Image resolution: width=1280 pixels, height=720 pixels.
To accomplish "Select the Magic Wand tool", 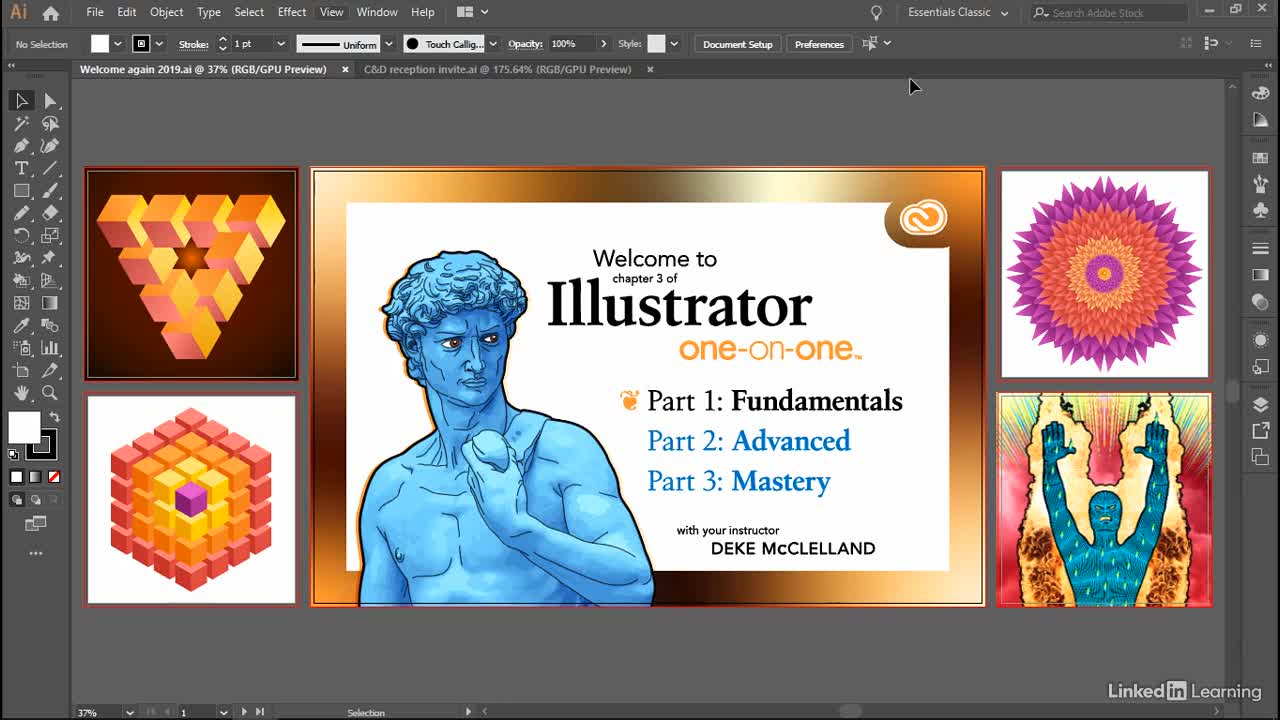I will pos(21,124).
